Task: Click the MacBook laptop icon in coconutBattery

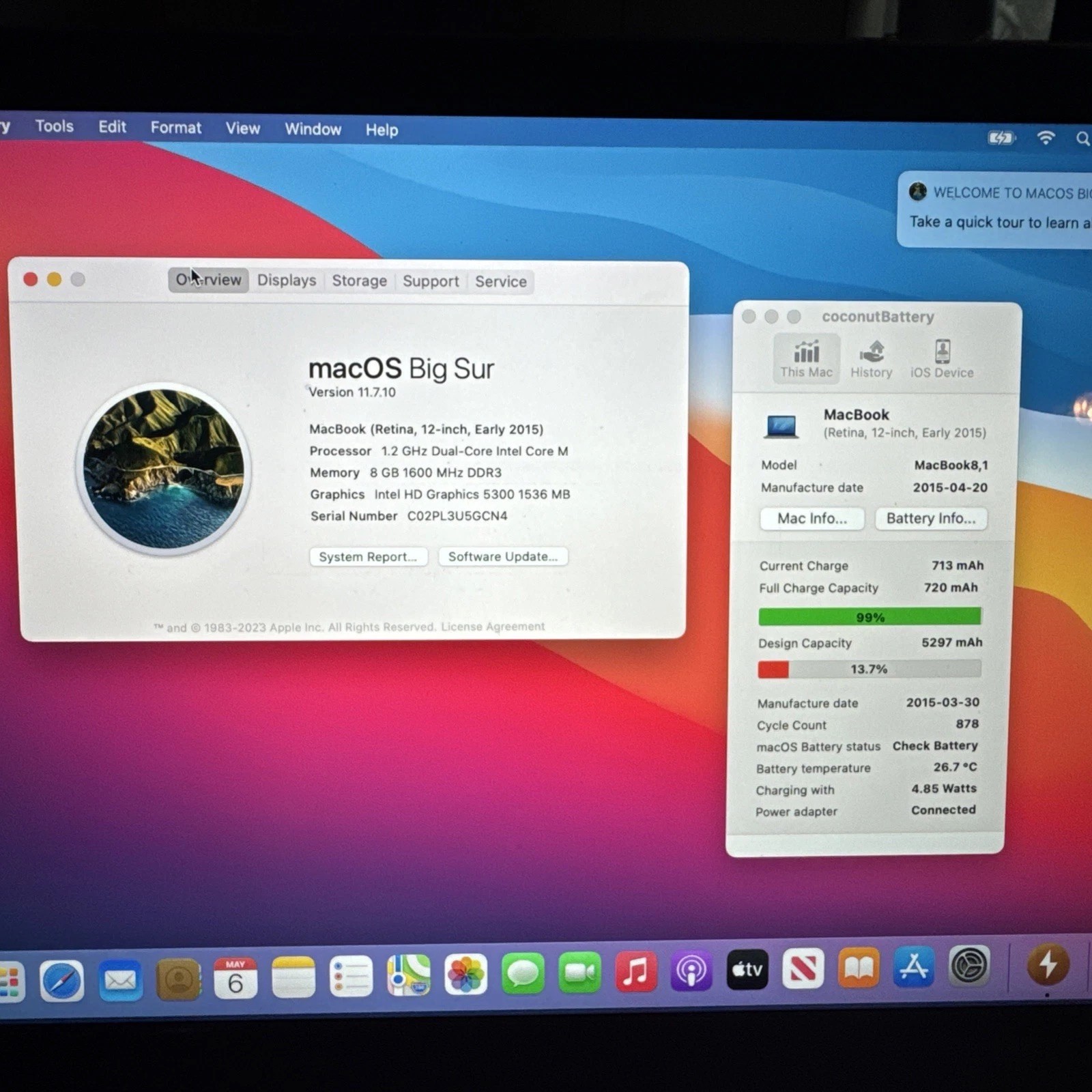Action: click(781, 427)
